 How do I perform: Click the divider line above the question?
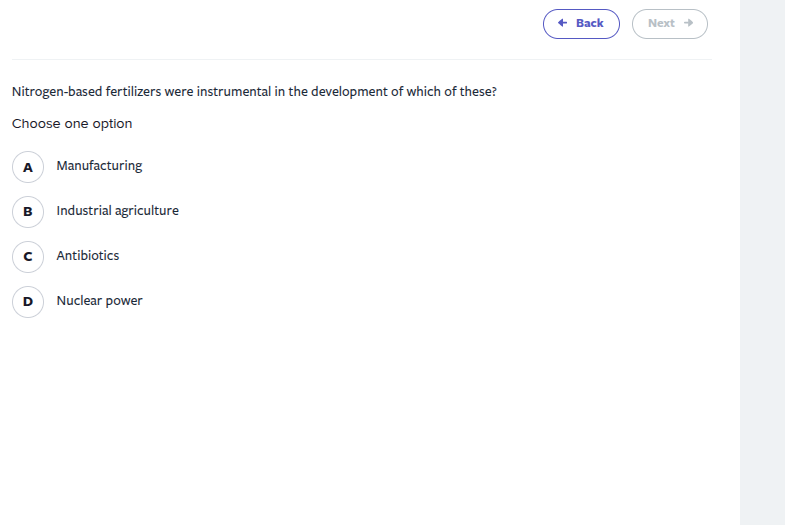[362, 59]
